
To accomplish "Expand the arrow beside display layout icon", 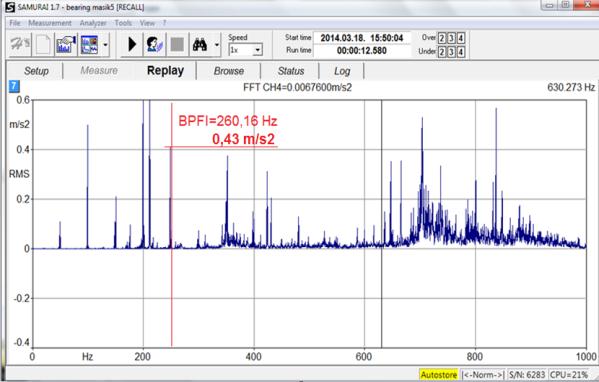I will pos(105,45).
